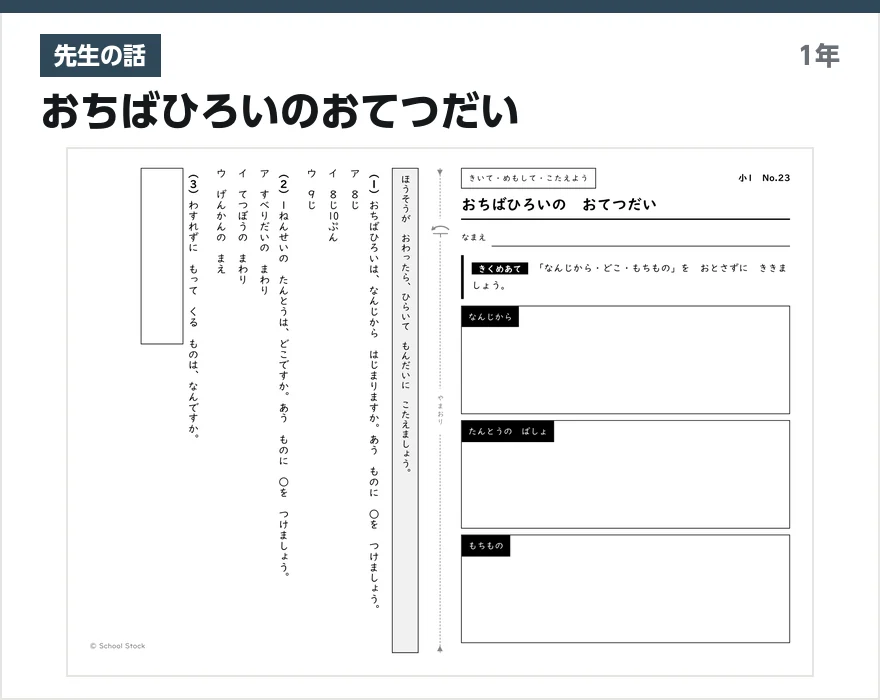The width and height of the screenshot is (880, 700).
Task: Click the なんじから black tag
Action: [490, 317]
